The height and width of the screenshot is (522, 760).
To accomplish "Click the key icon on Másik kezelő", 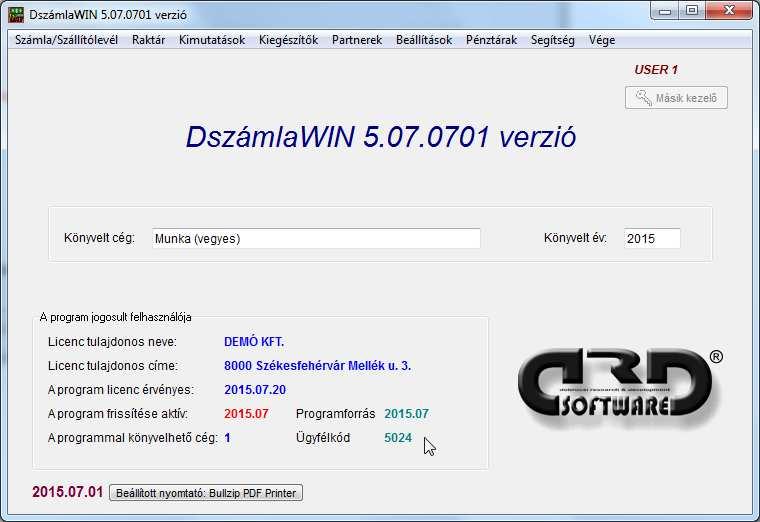I will tap(644, 98).
